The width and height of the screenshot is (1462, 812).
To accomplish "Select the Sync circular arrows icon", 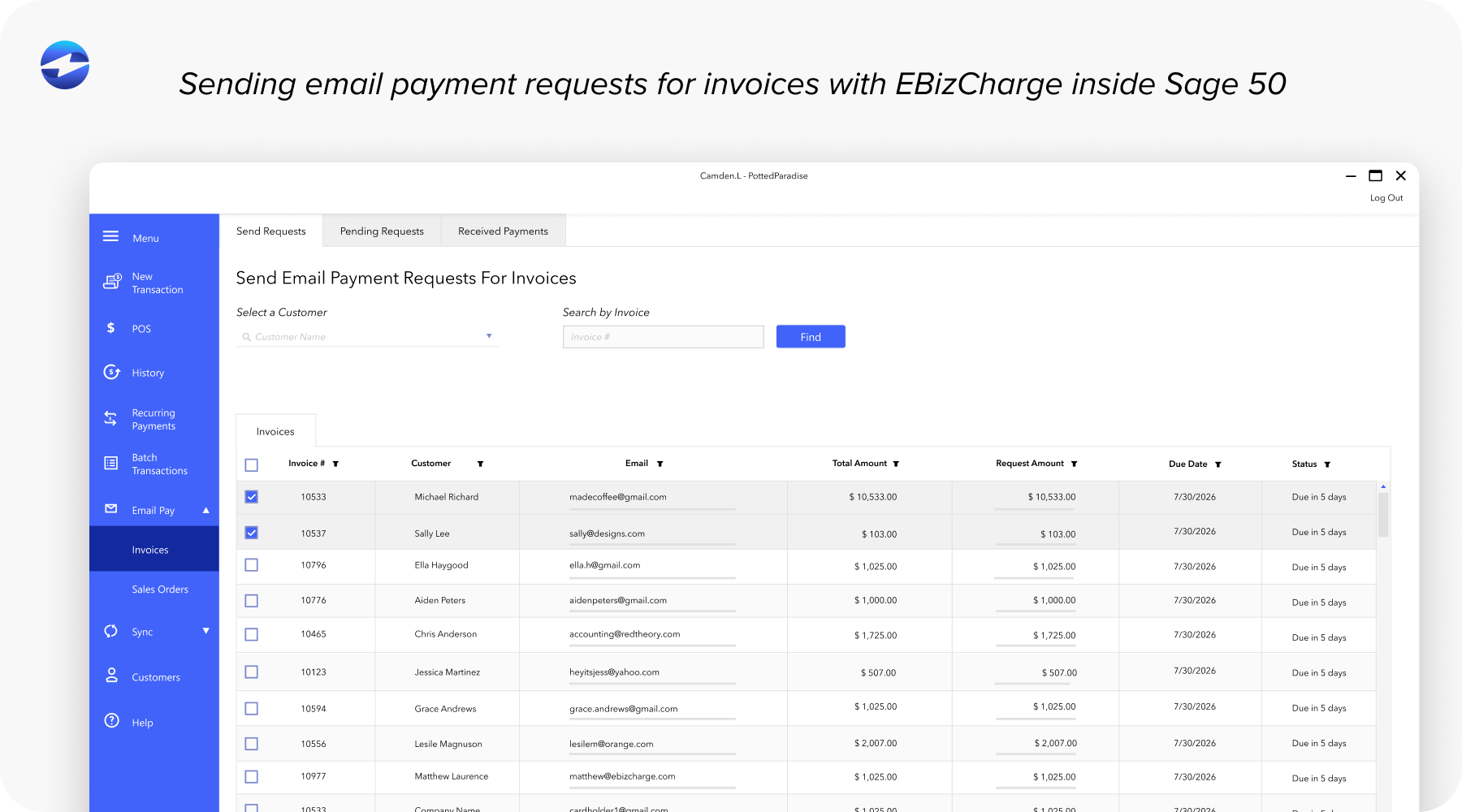I will click(111, 631).
